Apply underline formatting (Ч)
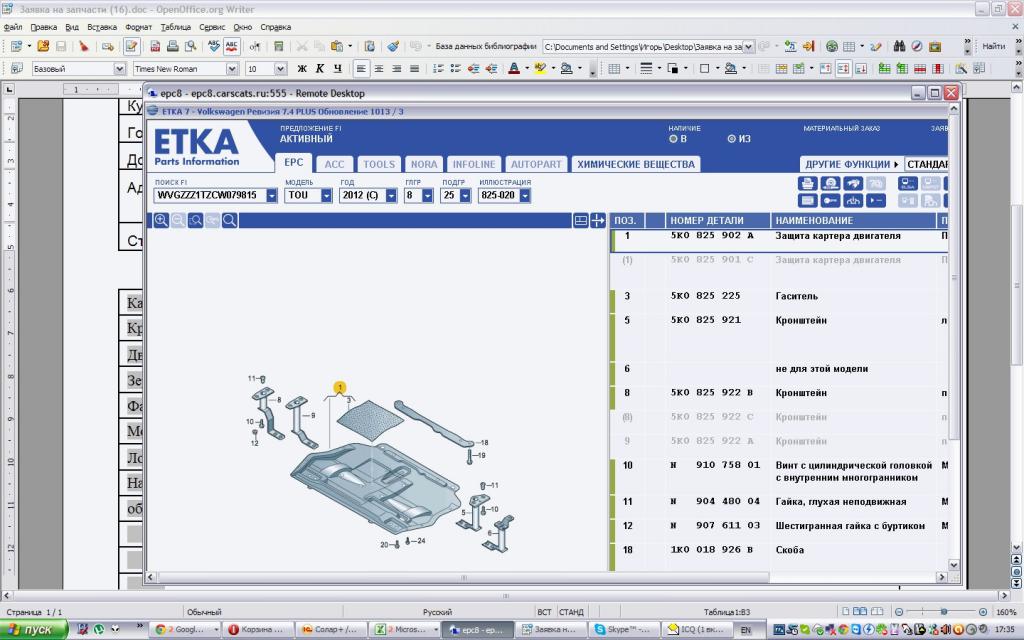 [337, 69]
